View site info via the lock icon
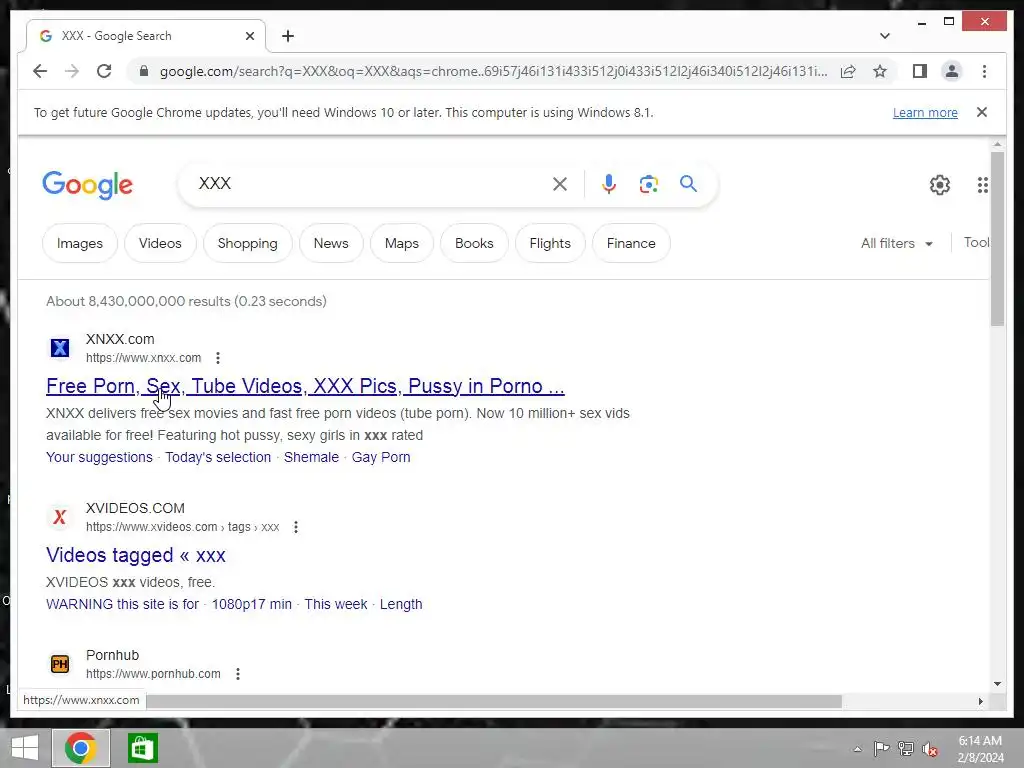The height and width of the screenshot is (768, 1024). pos(144,71)
